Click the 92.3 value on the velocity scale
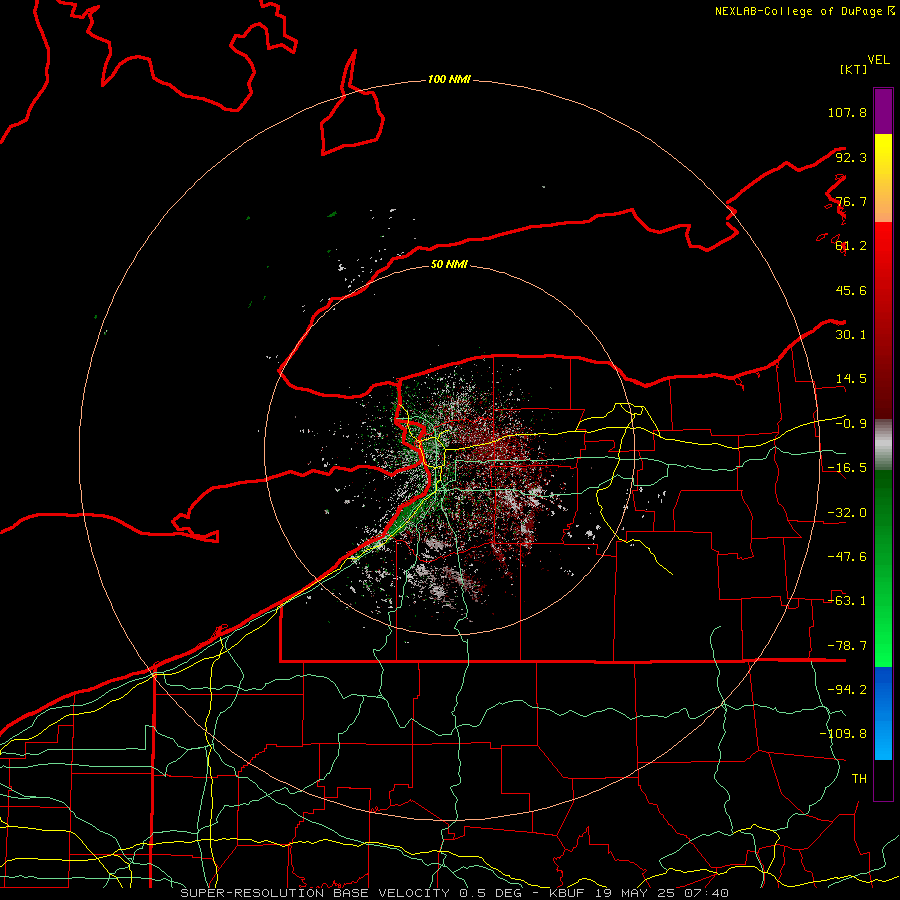This screenshot has height=900, width=900. 851,157
